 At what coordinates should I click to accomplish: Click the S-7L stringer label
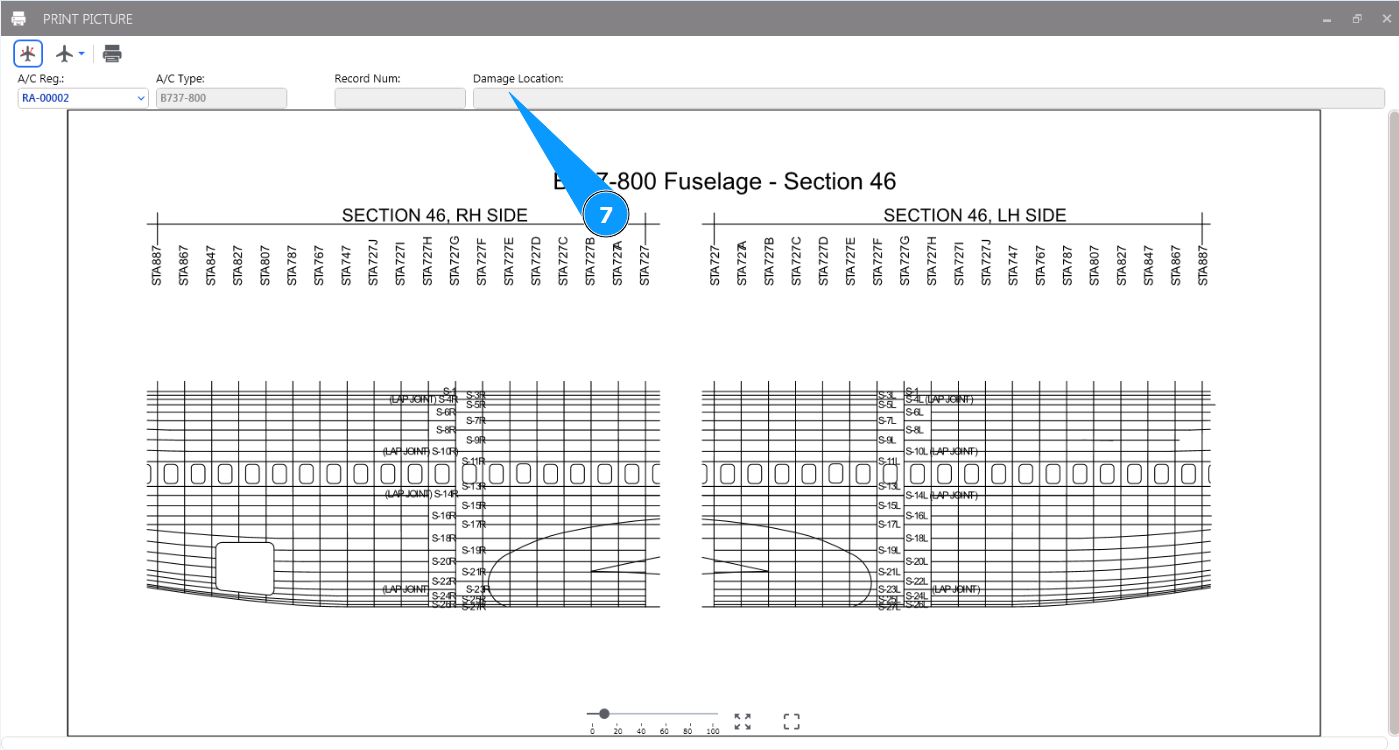[887, 421]
